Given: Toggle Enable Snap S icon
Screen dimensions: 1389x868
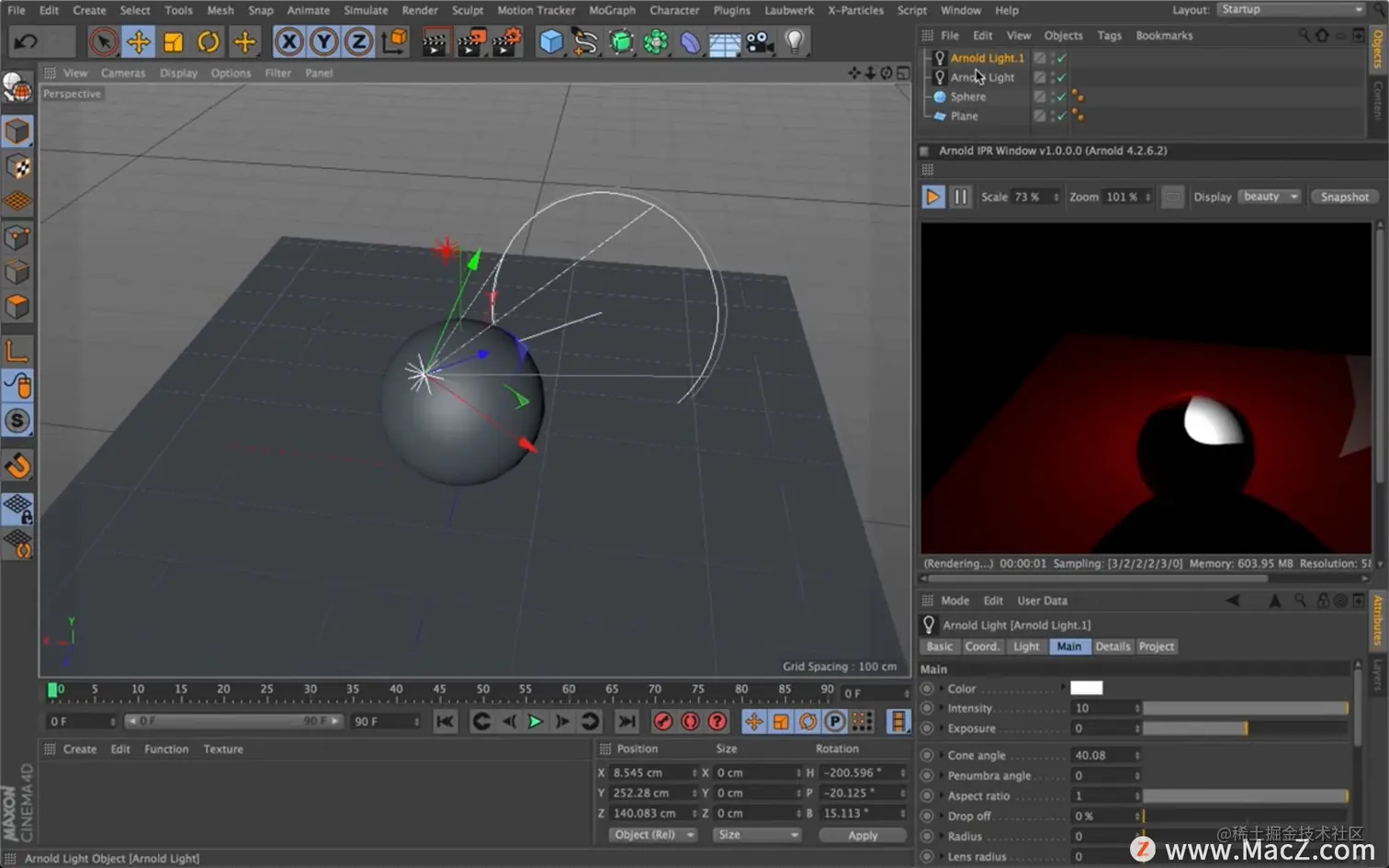Looking at the screenshot, I should coord(17,421).
